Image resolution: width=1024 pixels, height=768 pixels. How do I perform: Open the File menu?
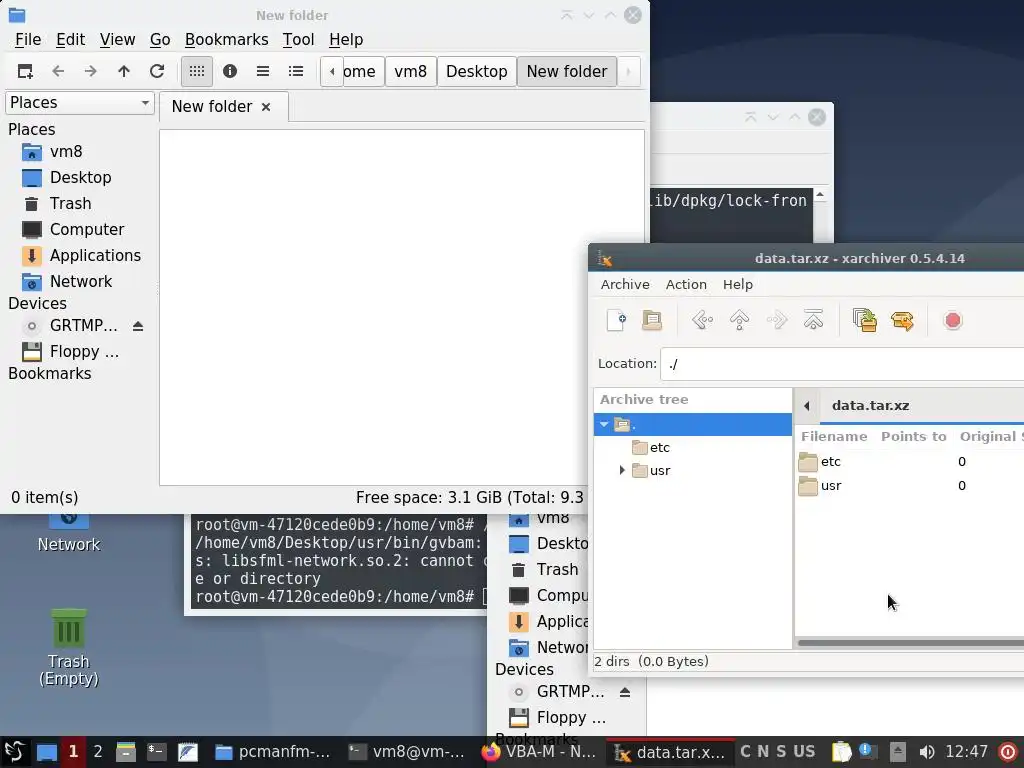pyautogui.click(x=28, y=40)
